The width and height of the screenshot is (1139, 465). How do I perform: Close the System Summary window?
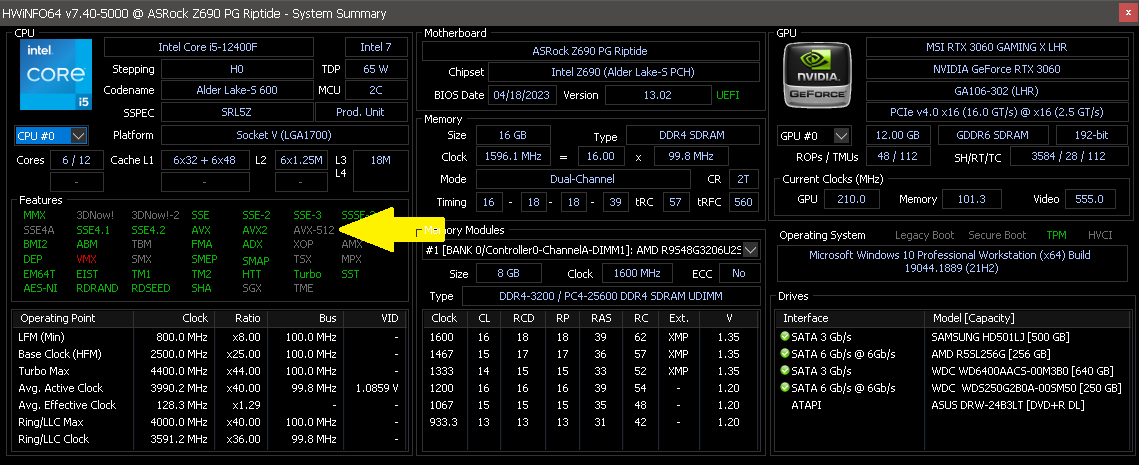1128,13
